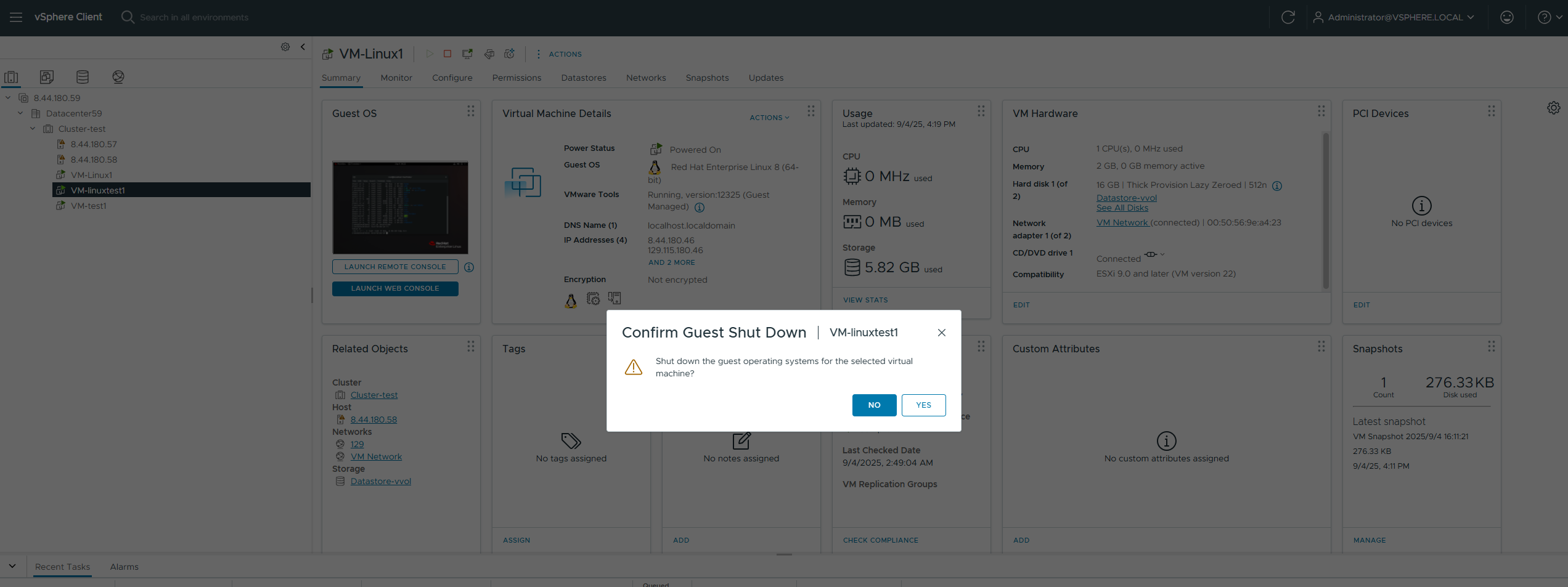Open CD/DVD drive connection dropdown
Screen dimensions: 1568x587
pos(1154,254)
